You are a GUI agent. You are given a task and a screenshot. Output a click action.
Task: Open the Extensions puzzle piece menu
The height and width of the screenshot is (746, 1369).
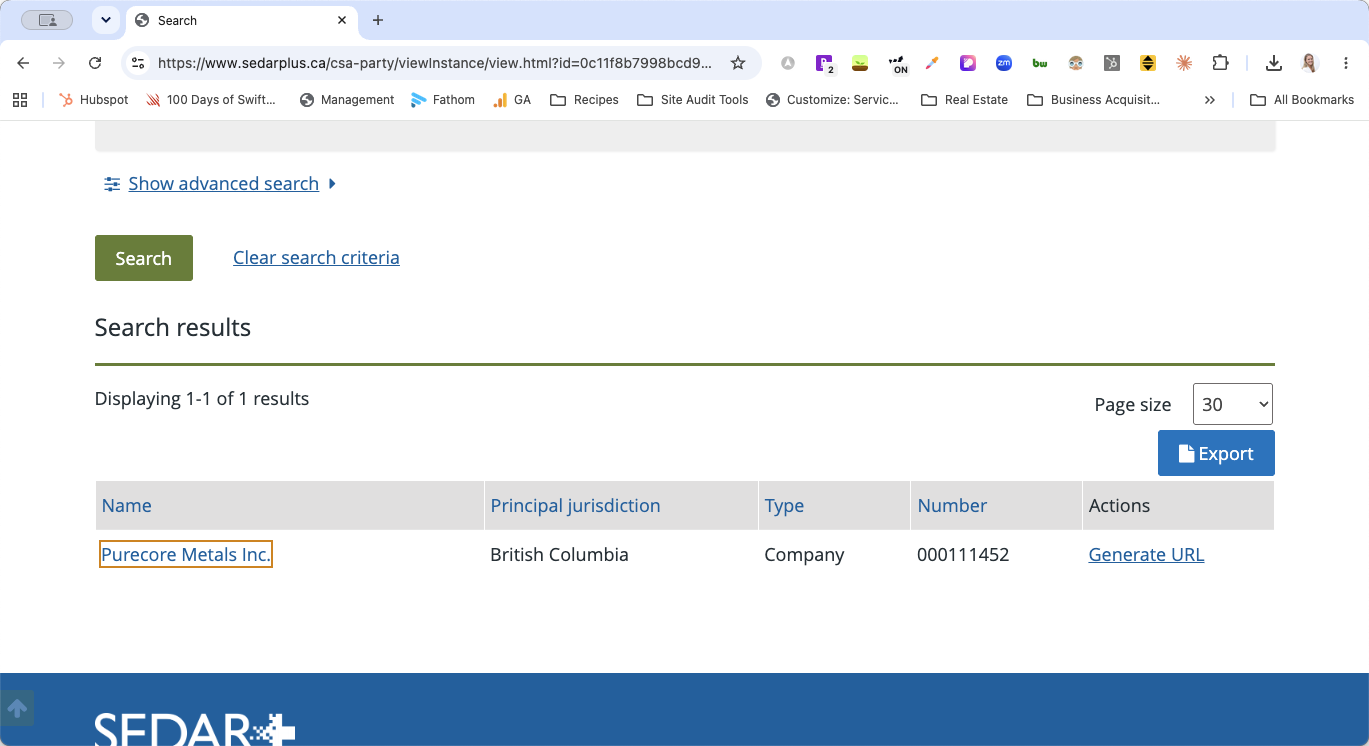(x=1220, y=63)
